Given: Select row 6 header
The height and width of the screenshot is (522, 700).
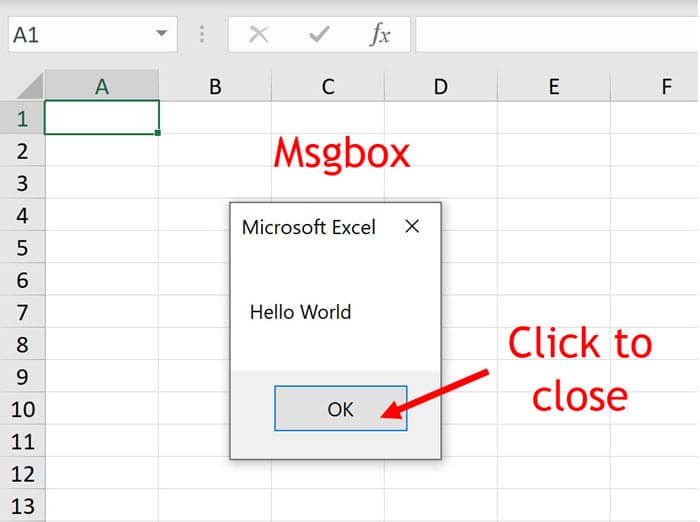Looking at the screenshot, I should tap(22, 280).
